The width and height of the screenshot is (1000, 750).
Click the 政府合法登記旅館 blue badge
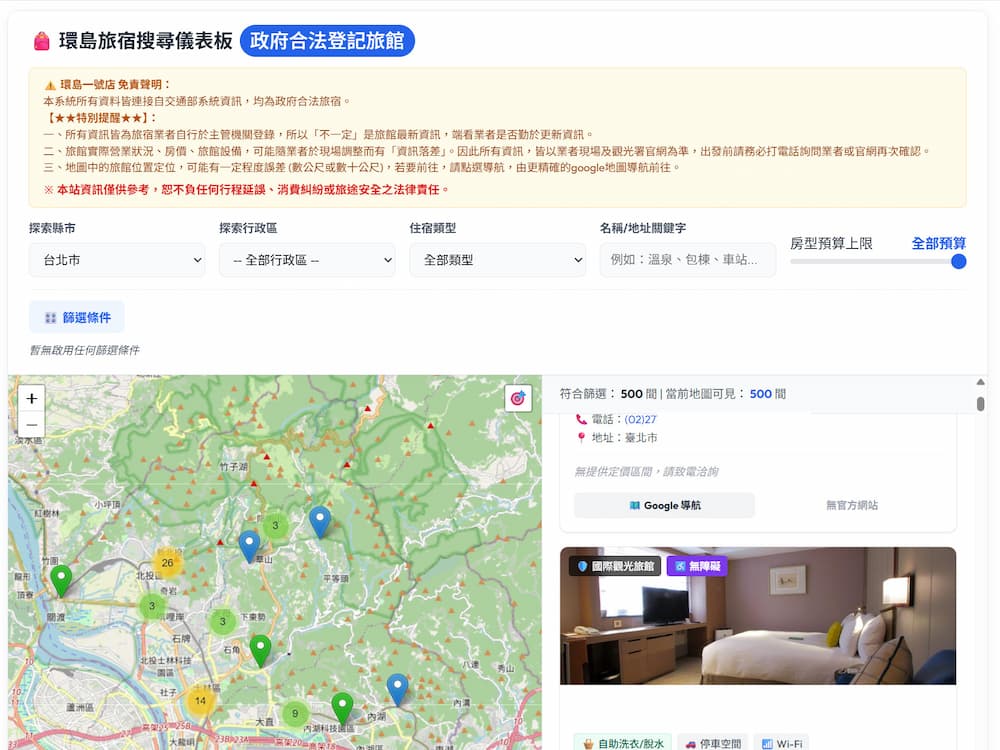point(327,41)
